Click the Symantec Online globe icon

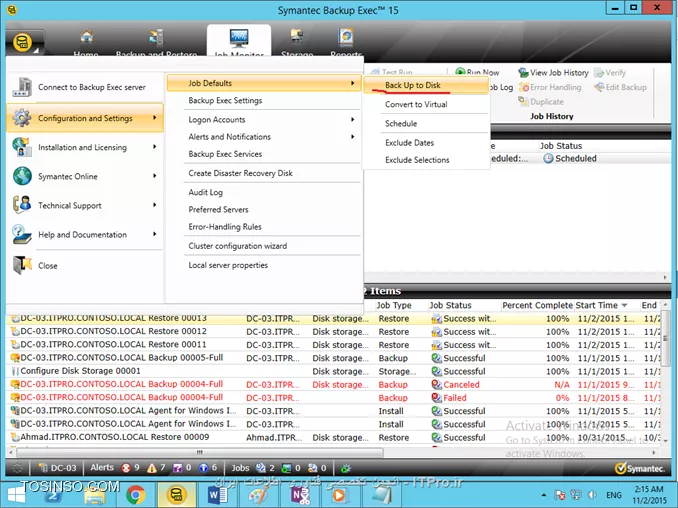[22, 176]
